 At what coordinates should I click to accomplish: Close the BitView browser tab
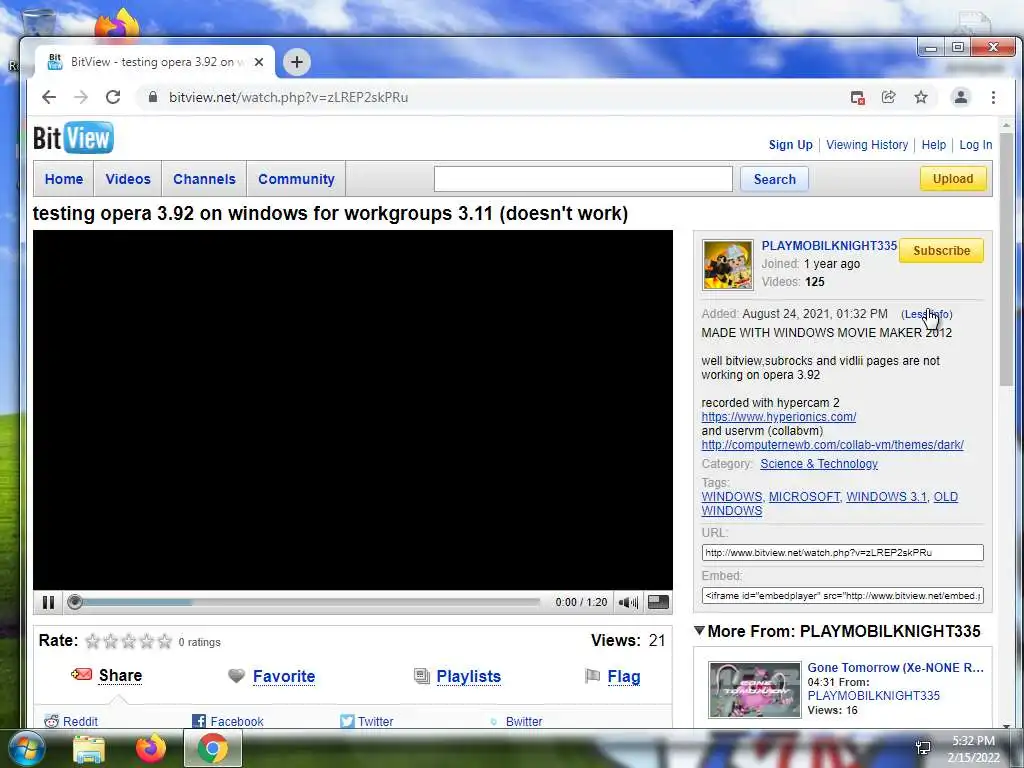[259, 62]
